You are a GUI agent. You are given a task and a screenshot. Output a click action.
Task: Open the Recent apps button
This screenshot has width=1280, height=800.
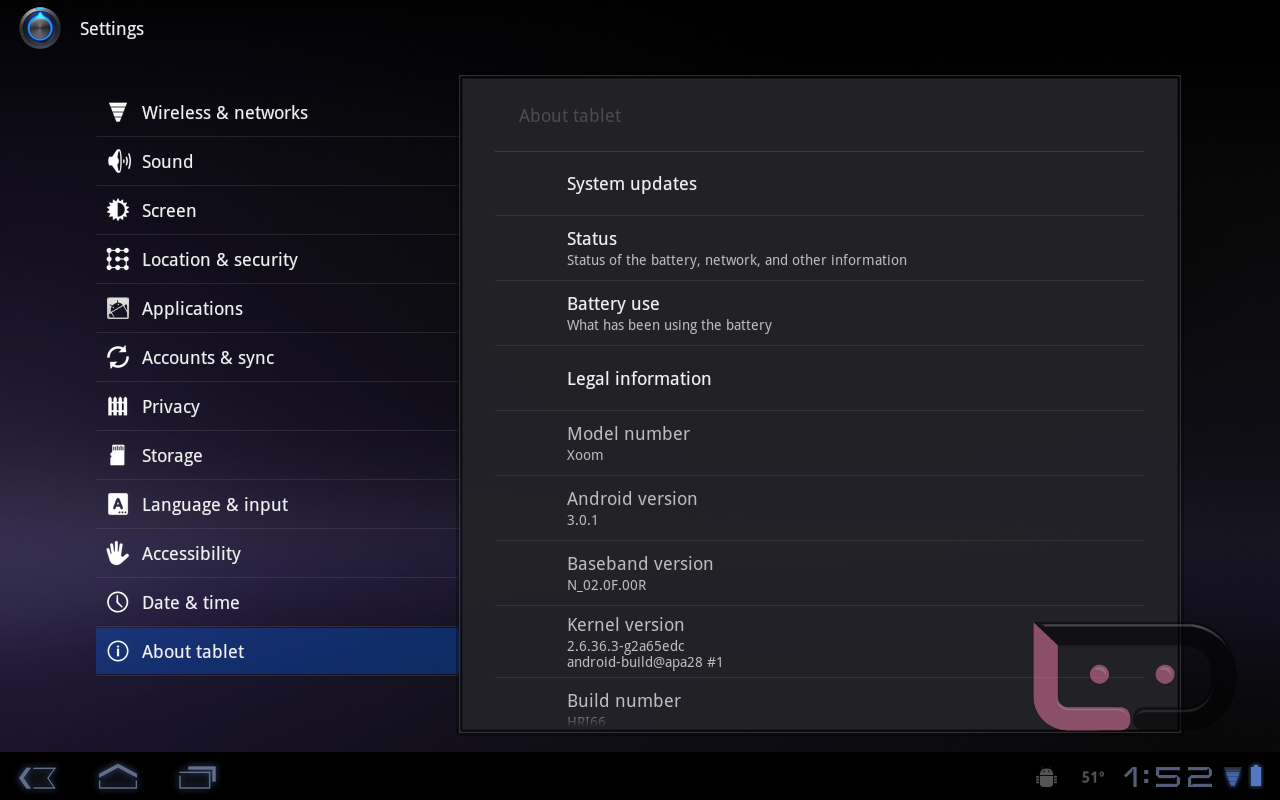click(x=197, y=777)
